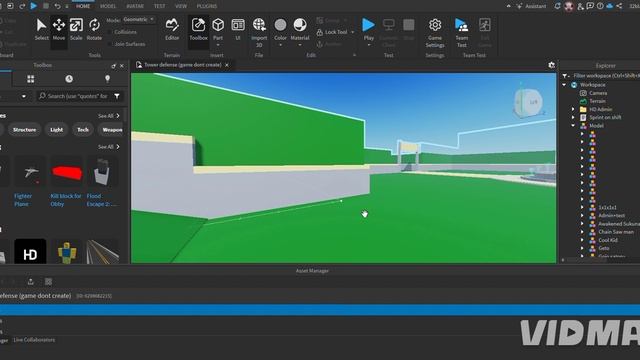Viewport: 640px width, 360px height.
Task: Open the Assistant panel
Action: tap(531, 6)
